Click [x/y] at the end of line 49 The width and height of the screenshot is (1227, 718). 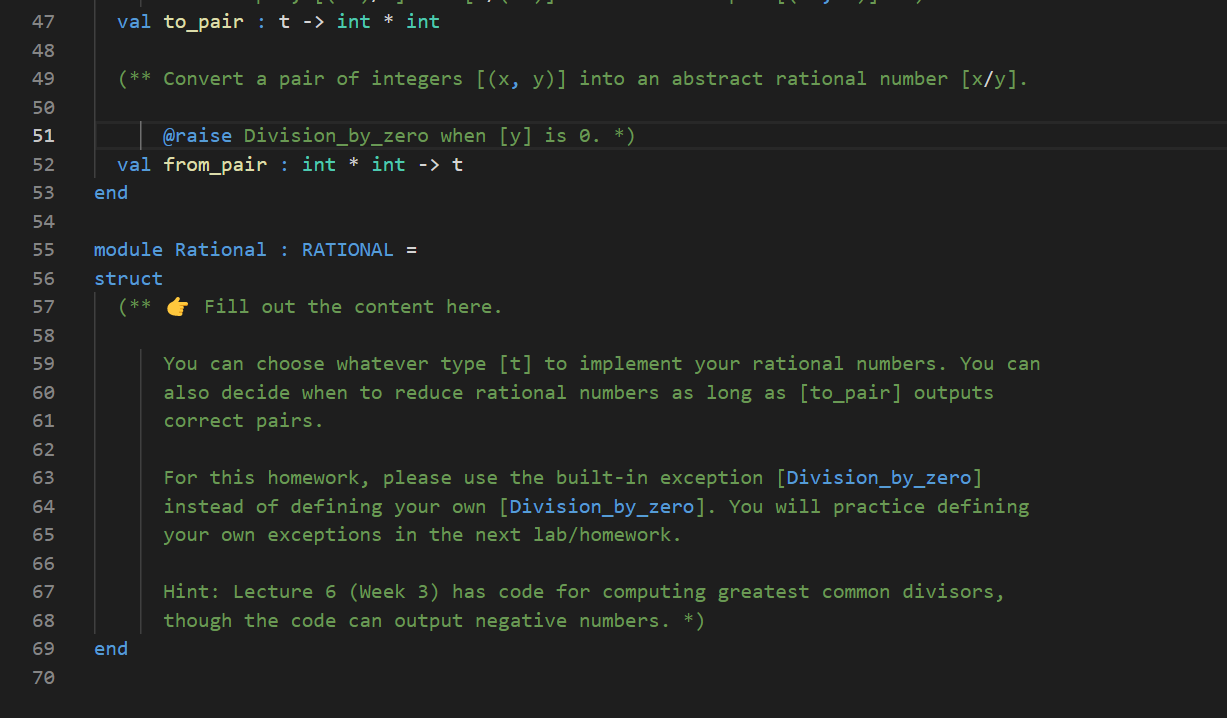989,78
